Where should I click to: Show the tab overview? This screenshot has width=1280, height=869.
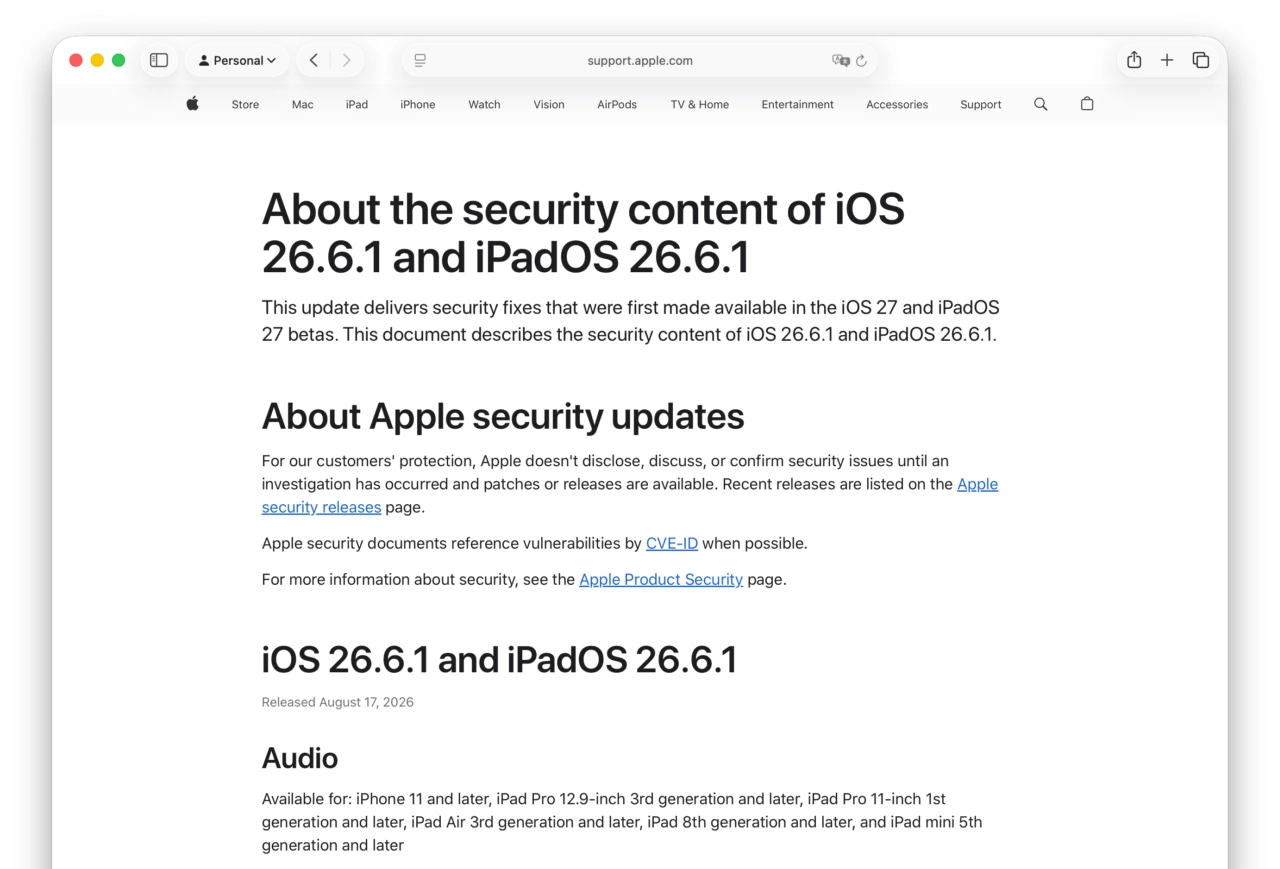1201,60
